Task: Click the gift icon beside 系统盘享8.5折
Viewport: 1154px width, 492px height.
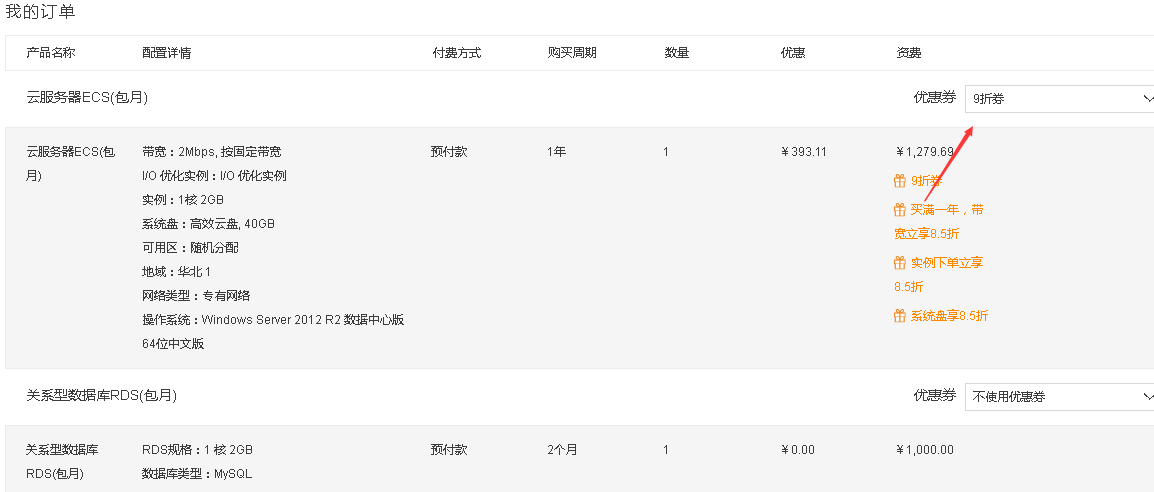Action: (899, 315)
